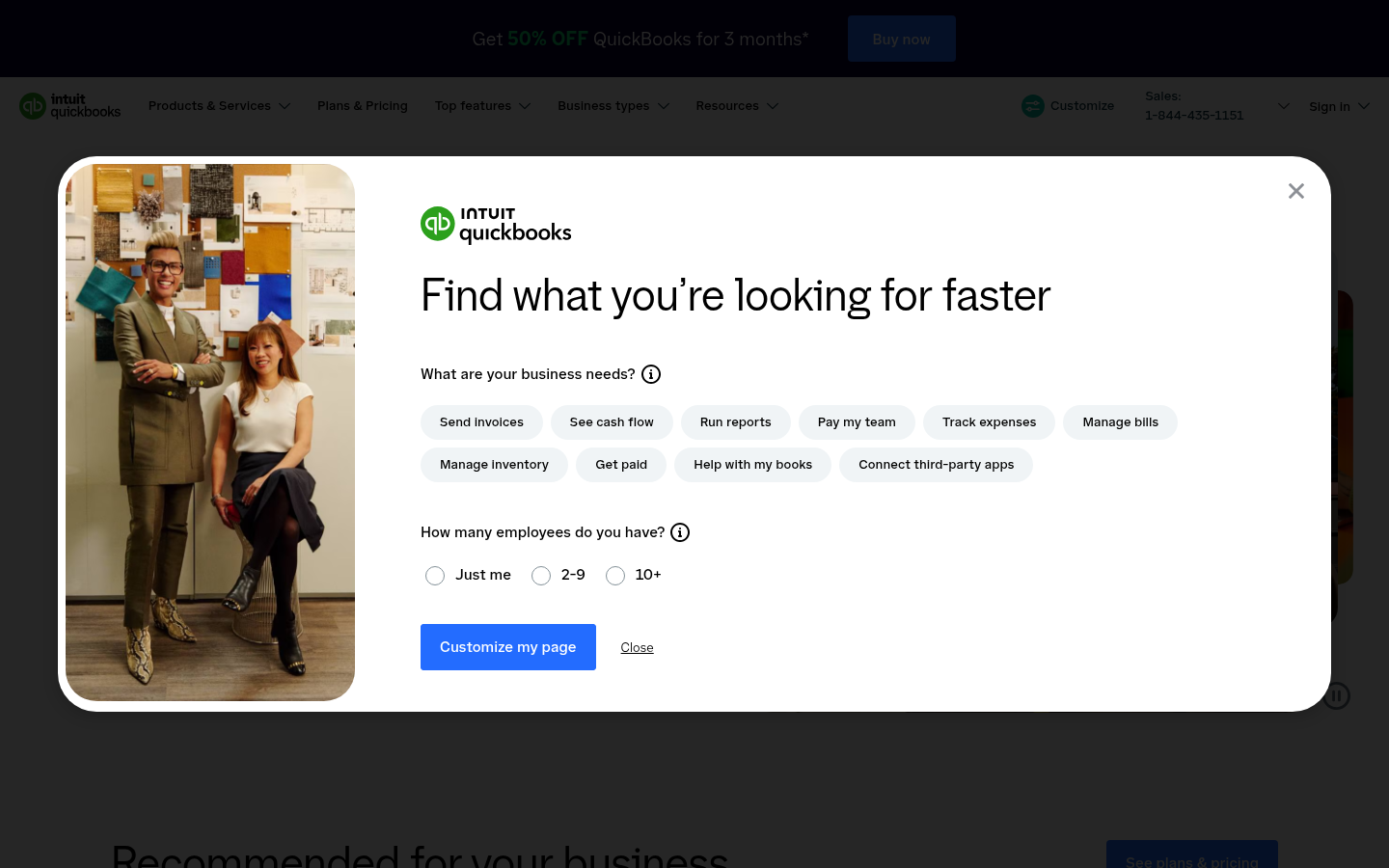Click the See plans & pricing button
Screen dimensions: 1389x868
tap(1192, 854)
